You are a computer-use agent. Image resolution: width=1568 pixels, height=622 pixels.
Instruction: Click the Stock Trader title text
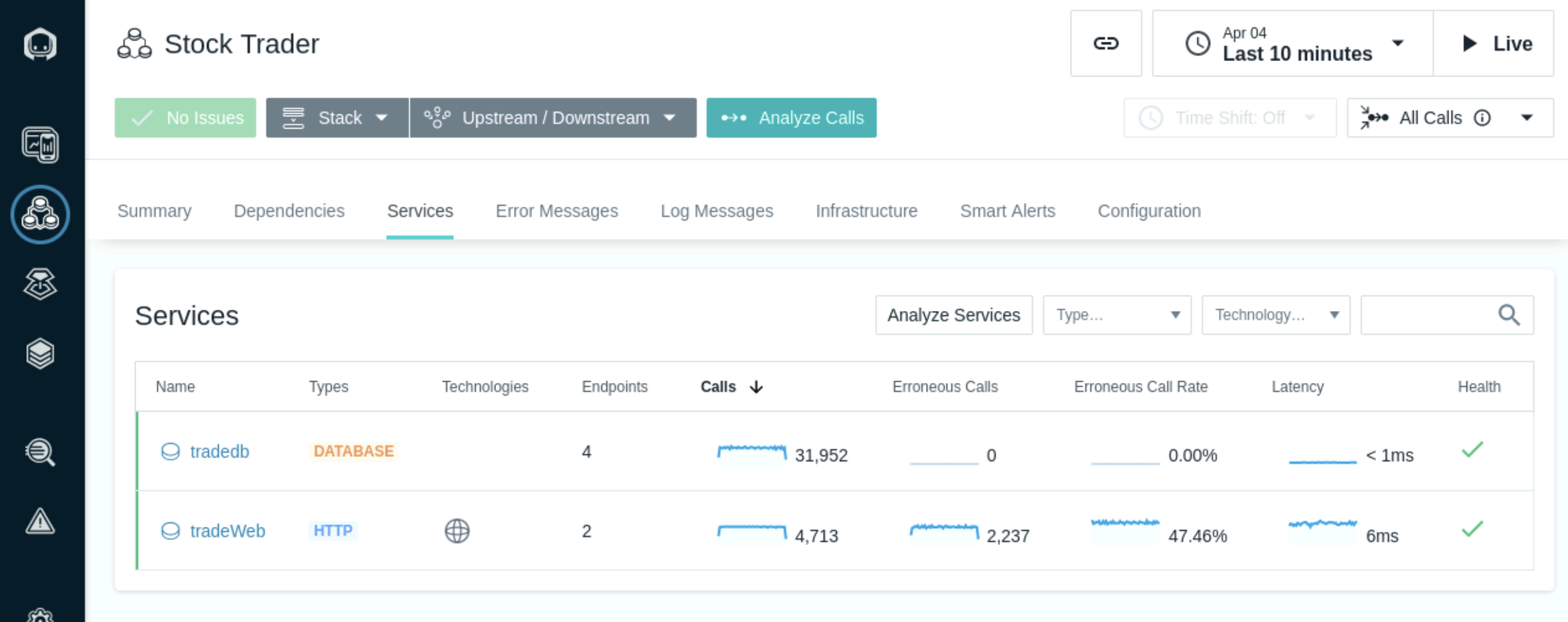tap(242, 44)
